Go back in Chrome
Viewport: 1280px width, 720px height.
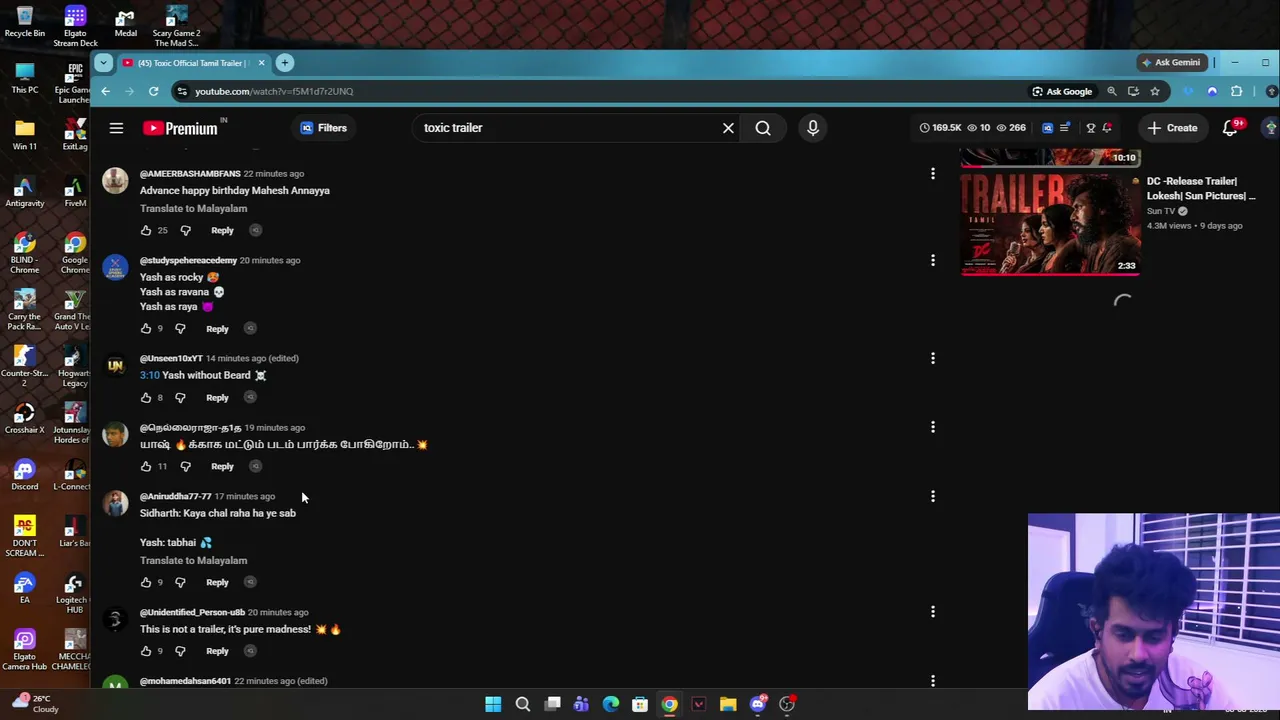click(105, 91)
